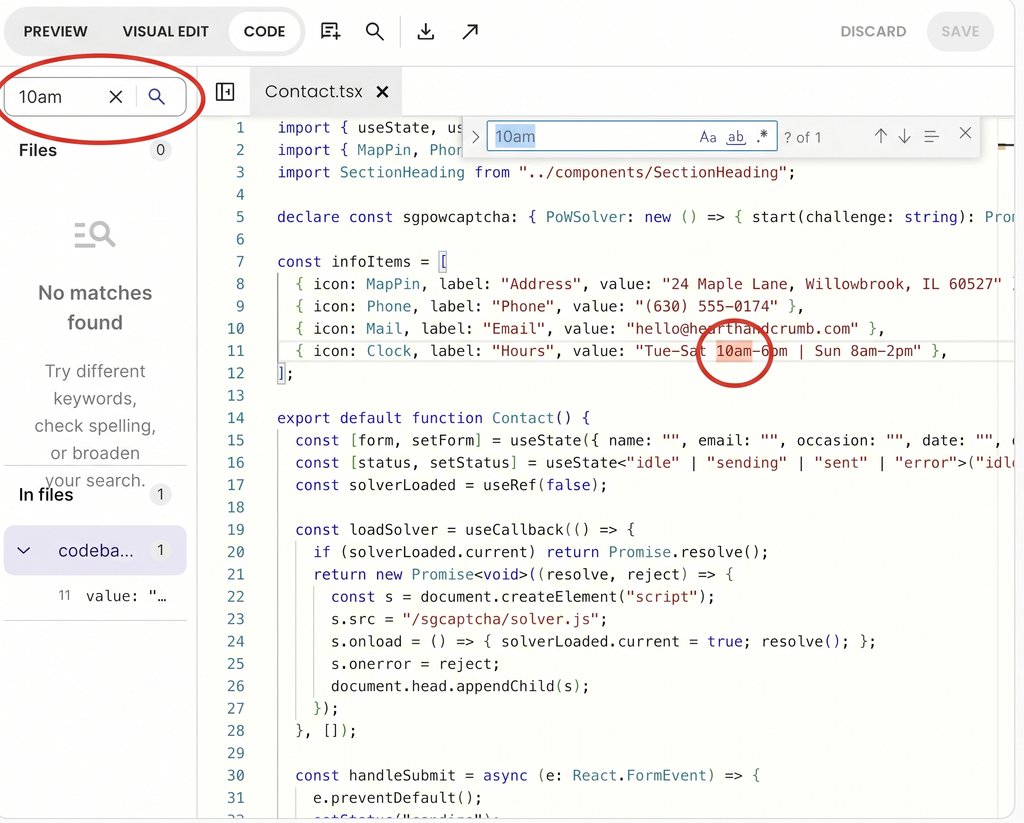Close the Contact.tsx tab
Viewport: 1024px width, 823px height.
click(x=383, y=92)
